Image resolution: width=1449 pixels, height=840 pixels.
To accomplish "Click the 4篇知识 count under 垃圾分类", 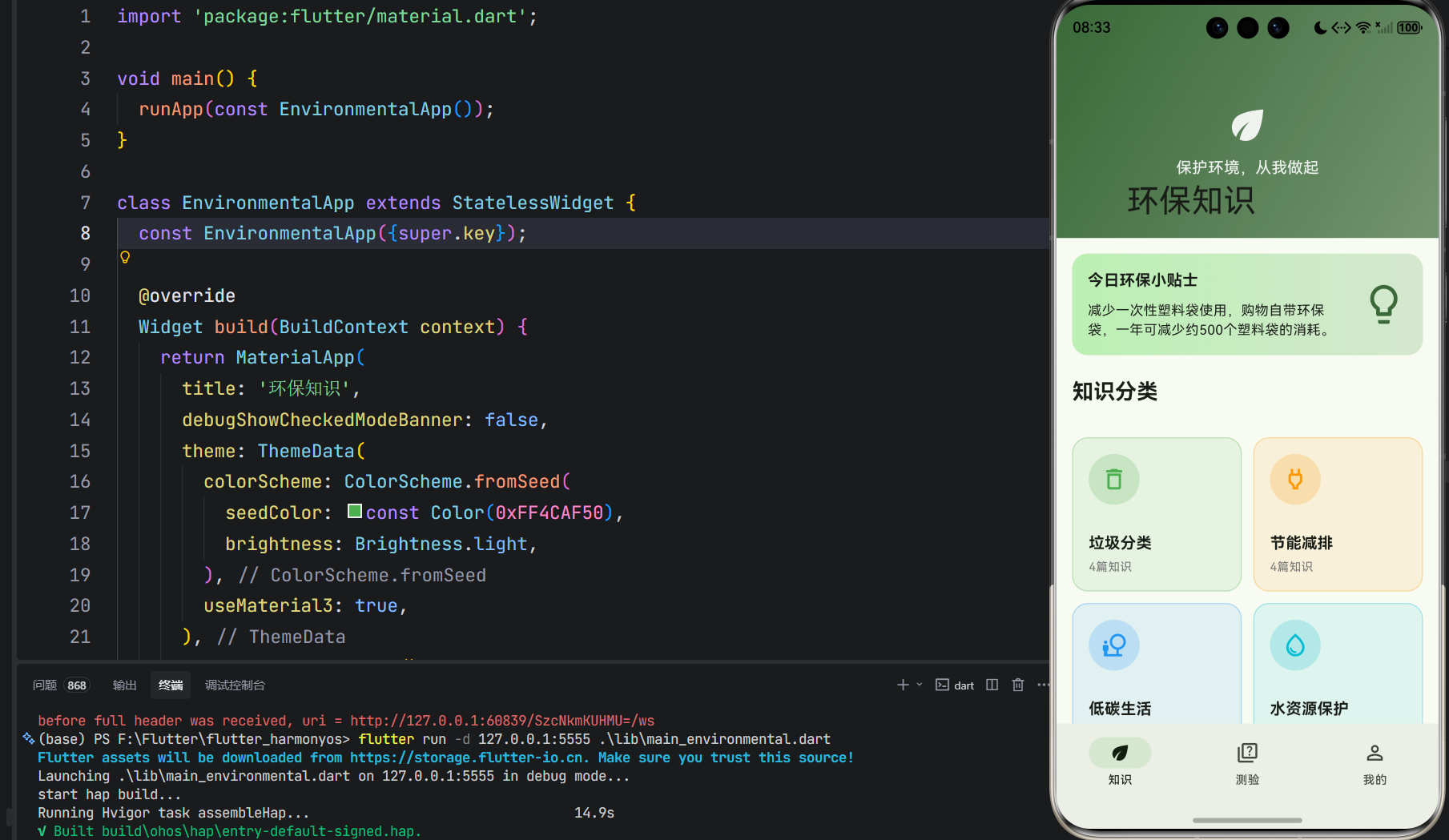I will (x=1110, y=567).
